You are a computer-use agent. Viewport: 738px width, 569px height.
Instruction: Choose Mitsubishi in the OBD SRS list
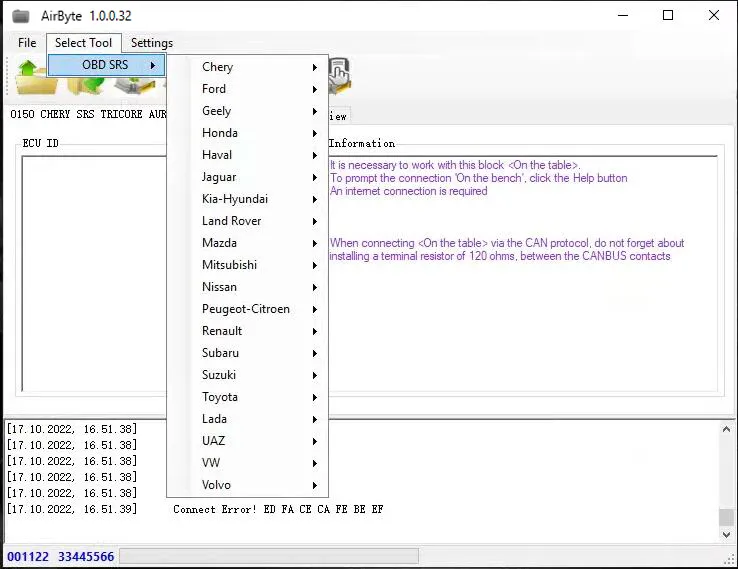click(x=229, y=265)
